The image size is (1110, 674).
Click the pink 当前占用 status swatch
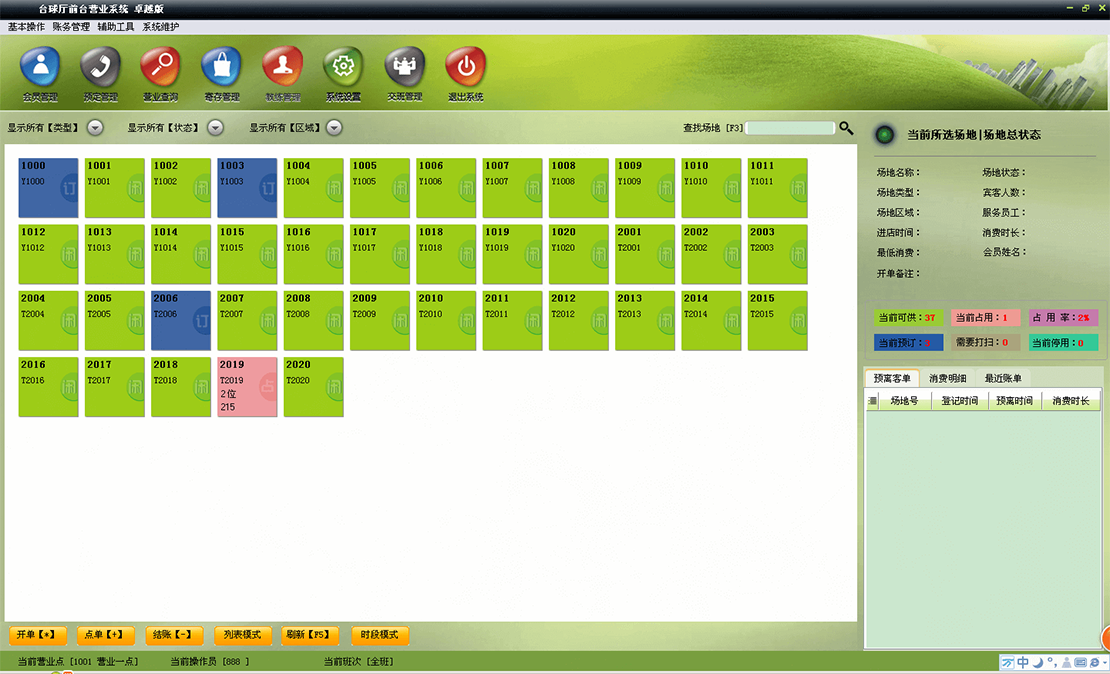coord(985,318)
